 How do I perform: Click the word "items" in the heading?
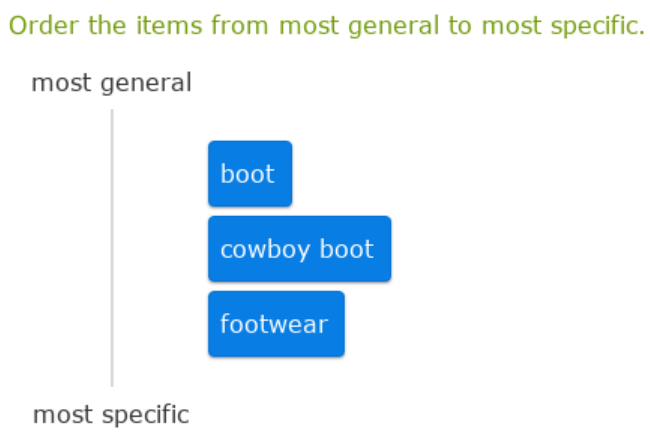pos(168,26)
